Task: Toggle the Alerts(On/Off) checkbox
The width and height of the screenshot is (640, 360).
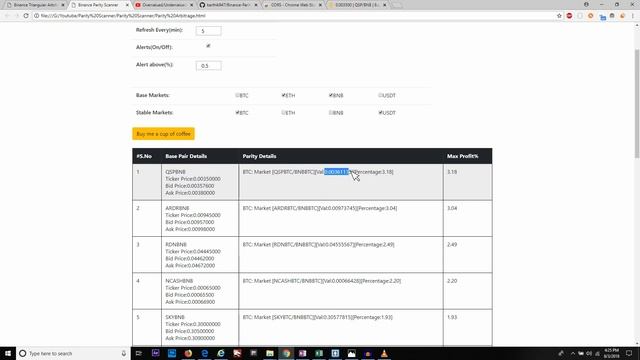Action: click(x=208, y=46)
